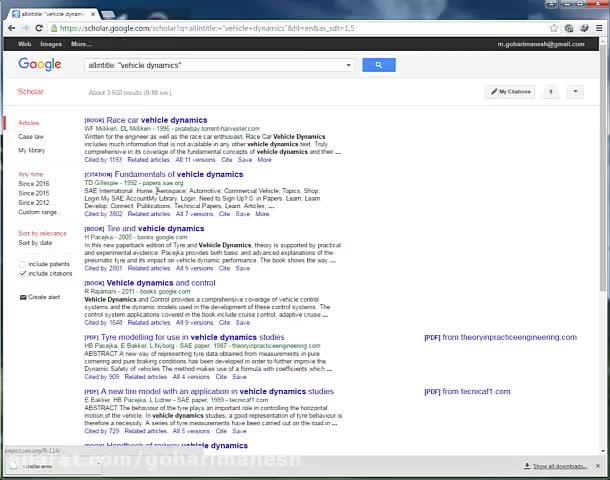Image resolution: width=610 pixels, height=480 pixels.
Task: Click the account email in top bar
Action: [x=541, y=44]
